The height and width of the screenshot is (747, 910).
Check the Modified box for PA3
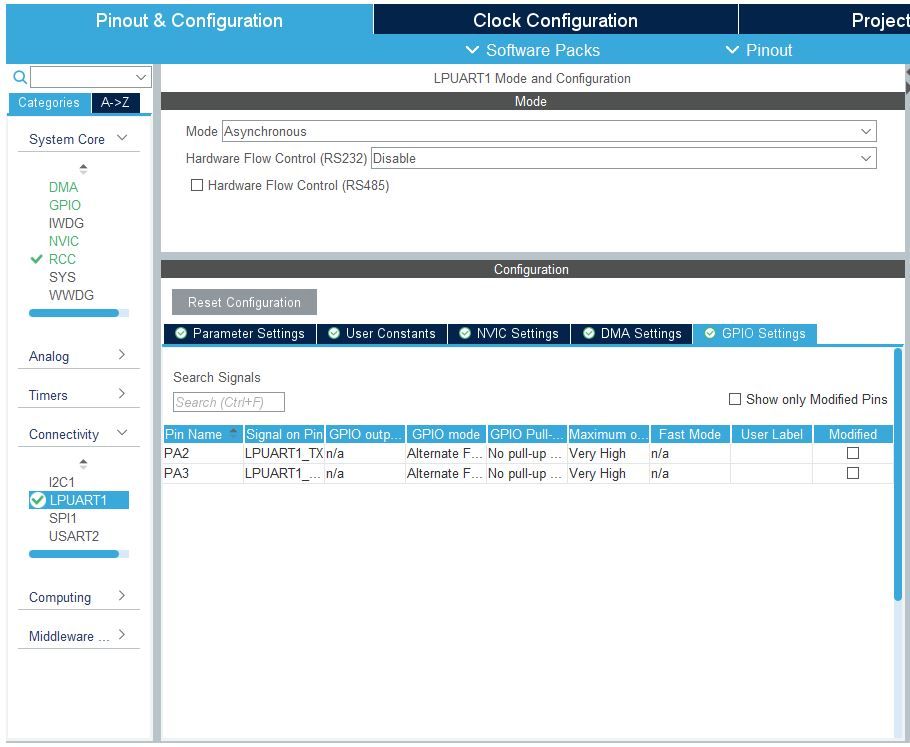pos(853,474)
